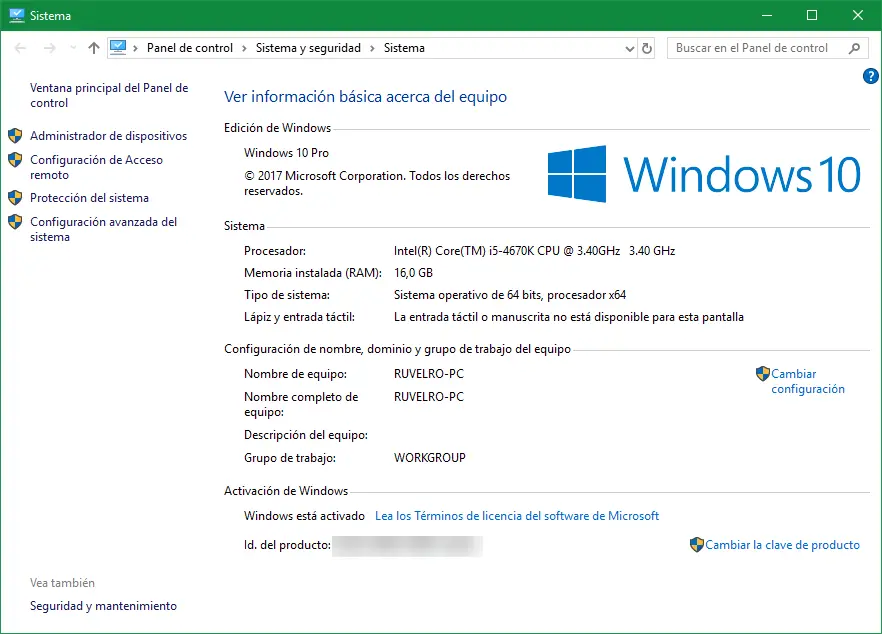
Task: Click shield icon next to Cambiar configuración
Action: tap(763, 374)
